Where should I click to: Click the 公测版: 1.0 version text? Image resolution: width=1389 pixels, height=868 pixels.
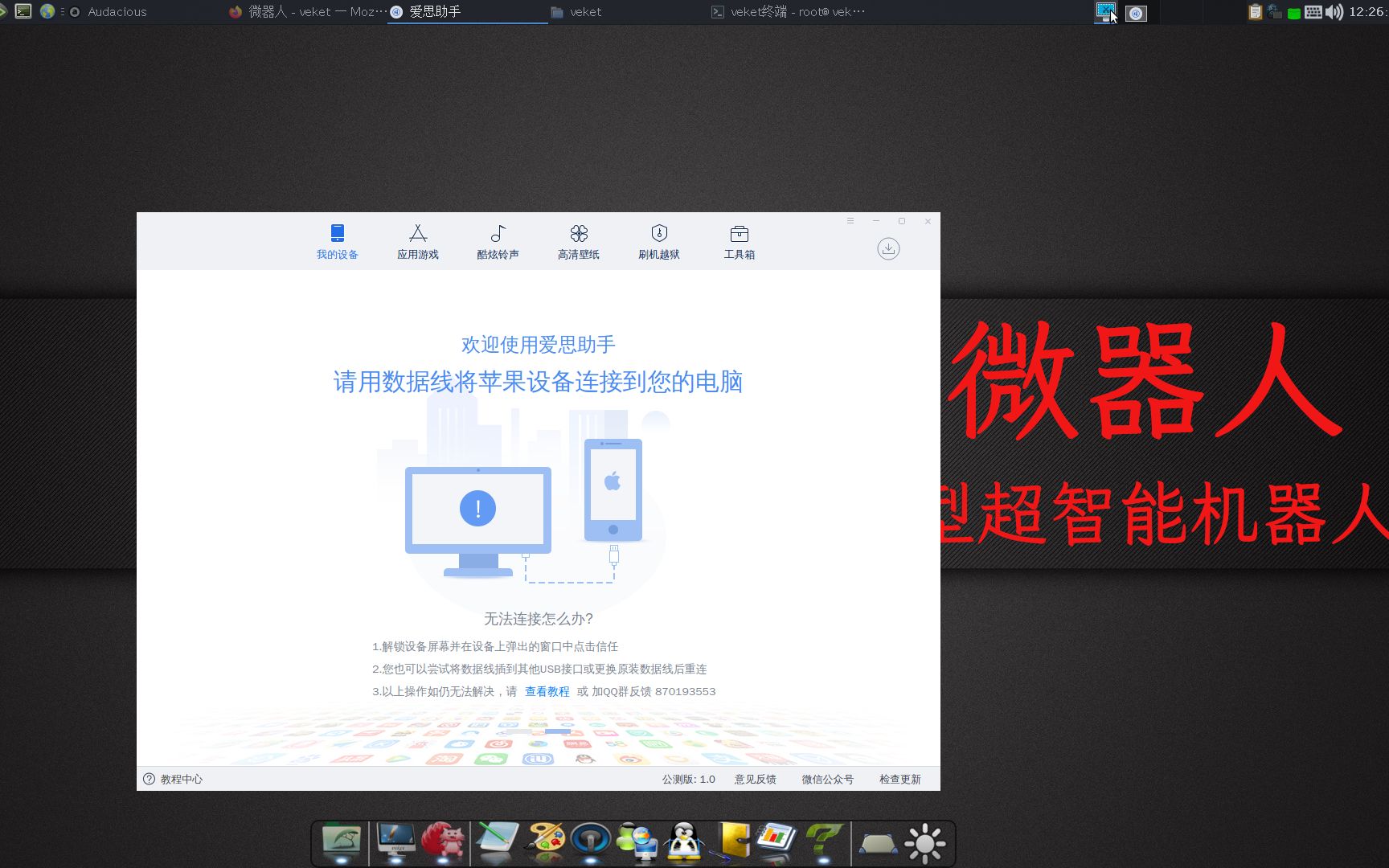pos(688,779)
